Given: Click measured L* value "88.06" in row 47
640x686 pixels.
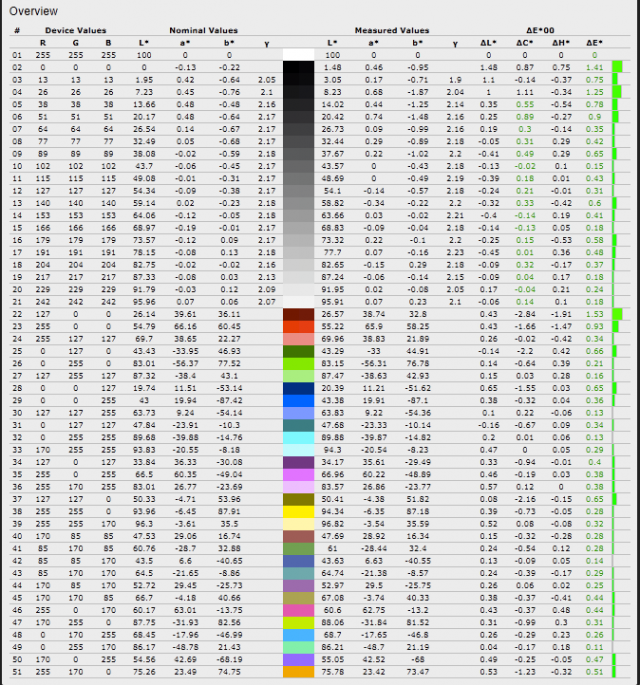Looking at the screenshot, I should (332, 622).
